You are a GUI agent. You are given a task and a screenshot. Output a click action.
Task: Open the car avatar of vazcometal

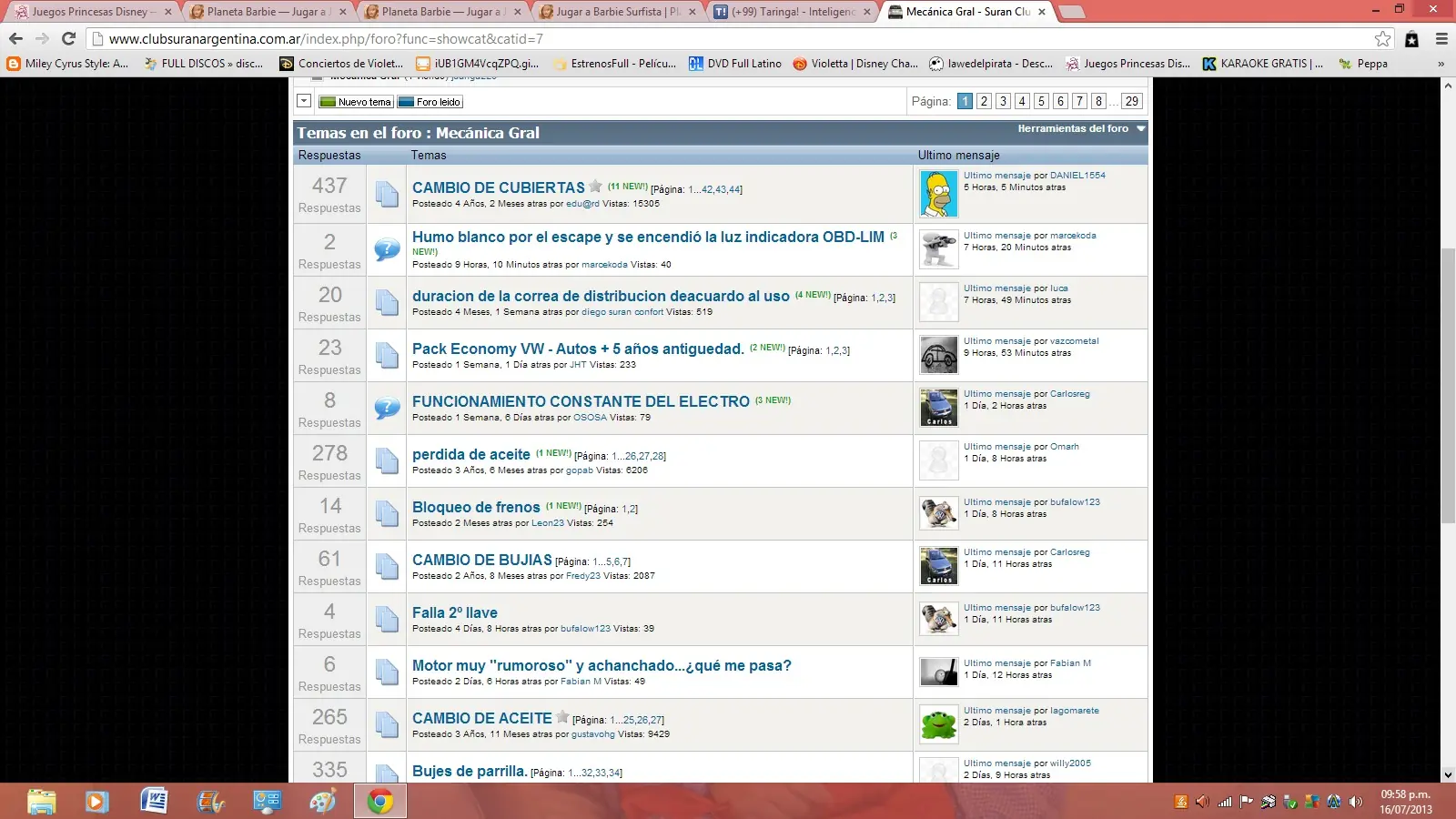(x=938, y=355)
